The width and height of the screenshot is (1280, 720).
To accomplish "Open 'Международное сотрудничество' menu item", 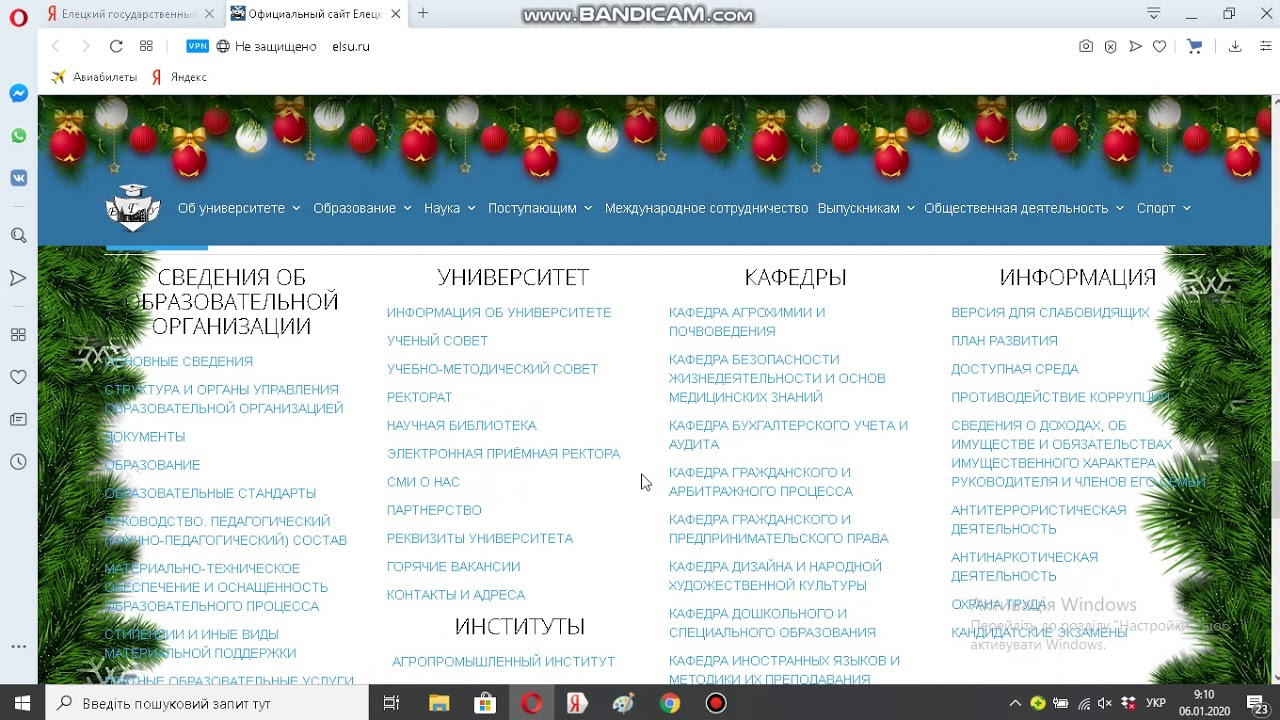I will pos(706,208).
